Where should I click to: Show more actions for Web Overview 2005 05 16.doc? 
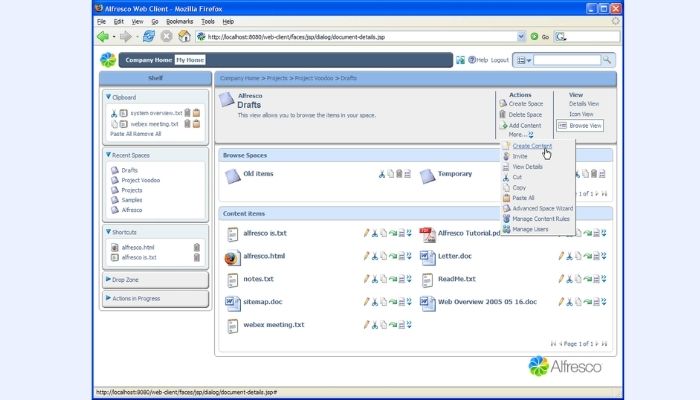point(604,302)
